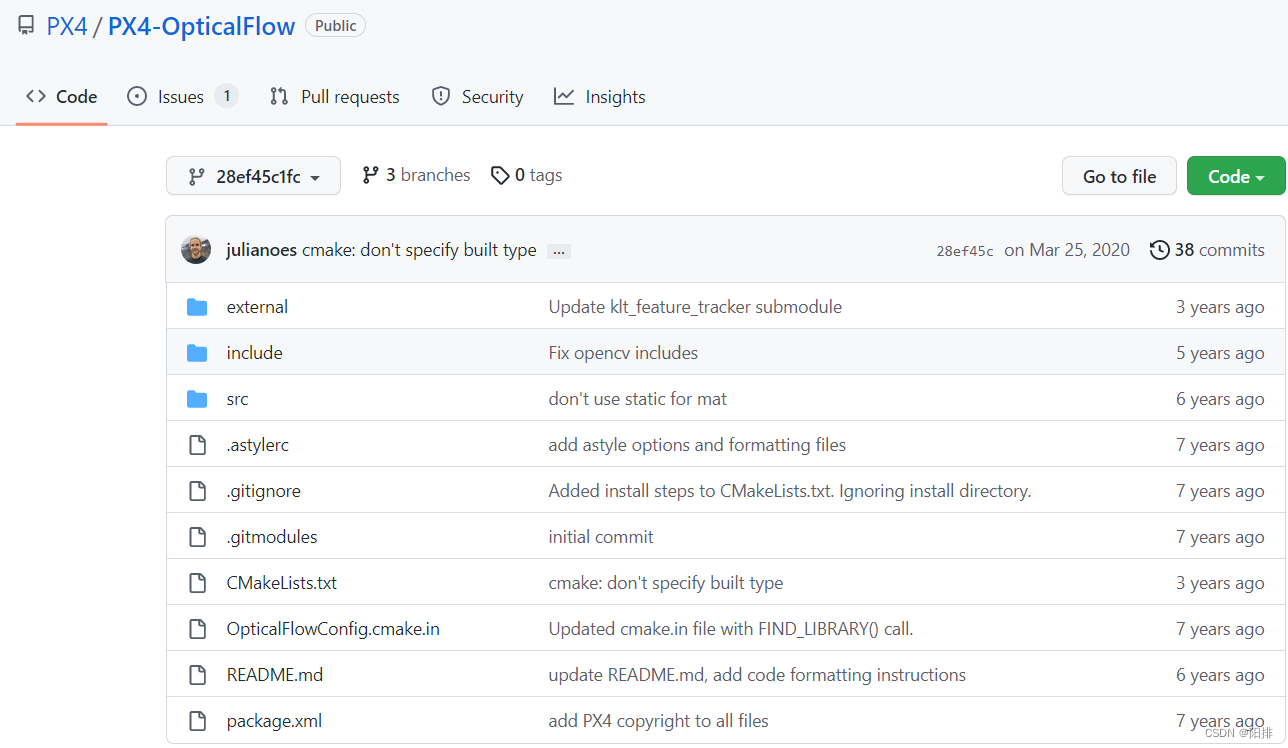Open commit 'Fix opencv includes'
Image resolution: width=1288 pixels, height=748 pixels.
pyautogui.click(x=623, y=353)
